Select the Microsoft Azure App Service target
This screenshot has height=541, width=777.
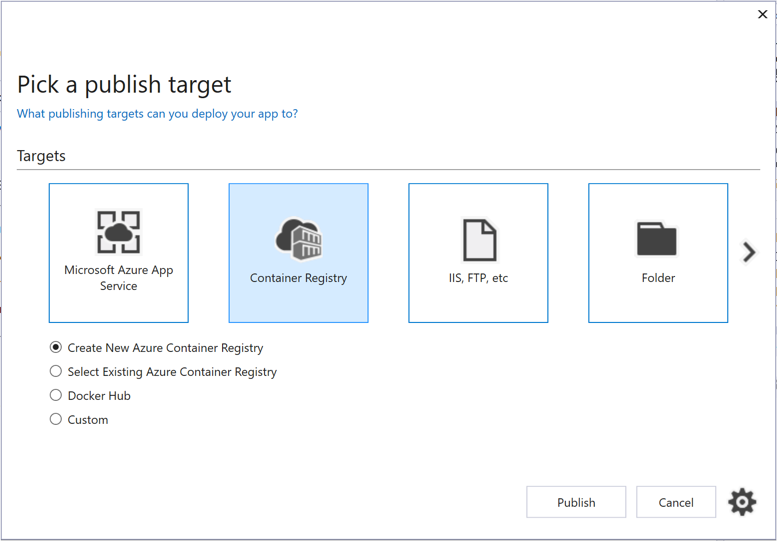point(118,253)
